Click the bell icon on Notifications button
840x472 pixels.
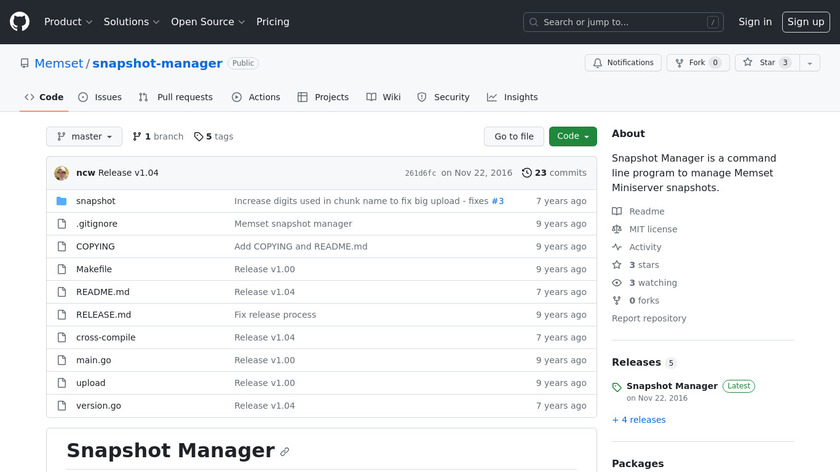[597, 63]
